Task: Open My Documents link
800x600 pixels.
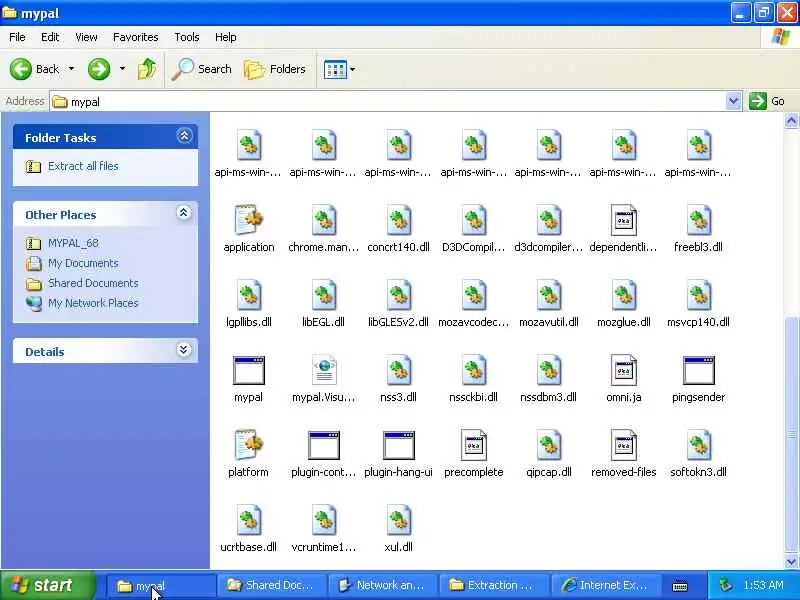Action: 83,263
